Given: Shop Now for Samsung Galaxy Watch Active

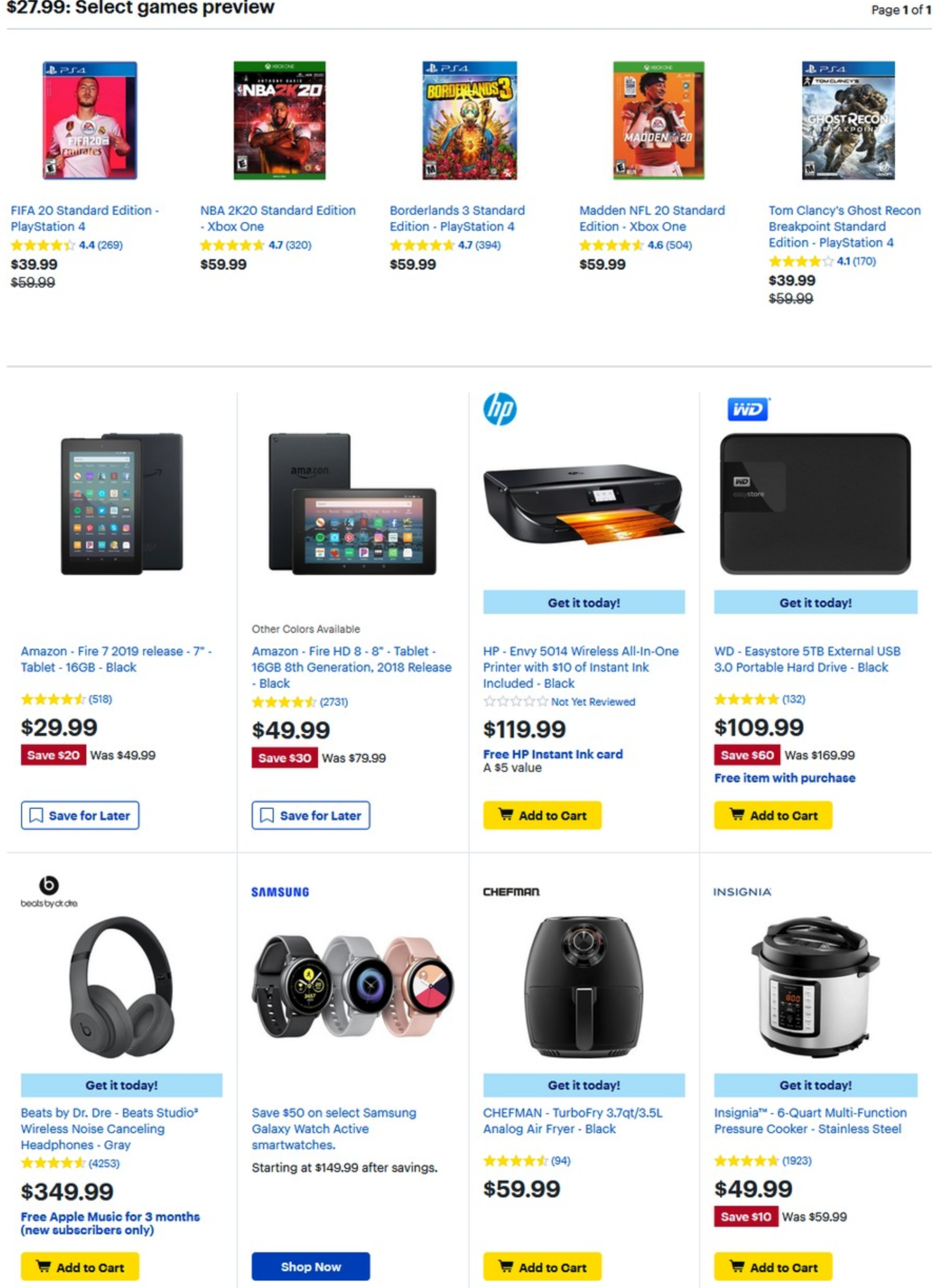Looking at the screenshot, I should (311, 1266).
